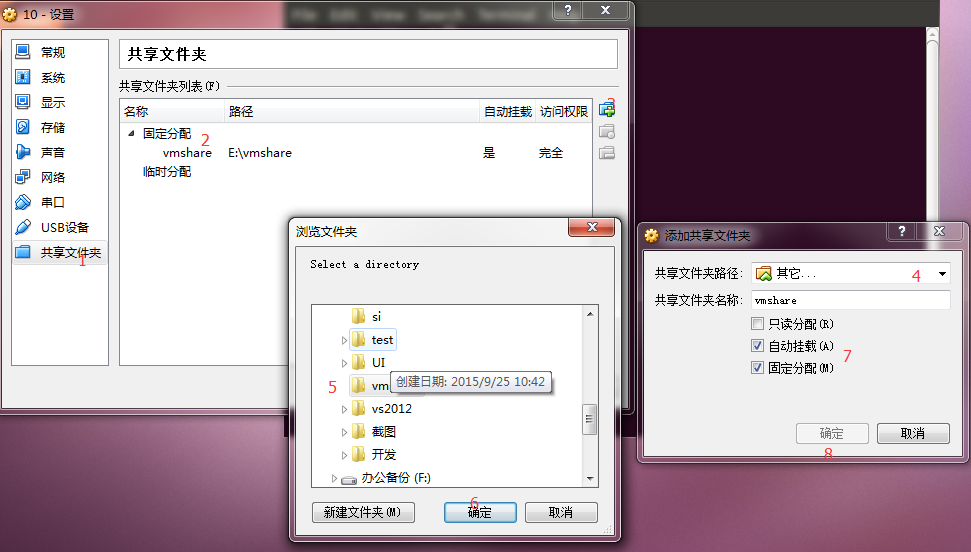The width and height of the screenshot is (971, 552).
Task: Click the edit shared folder icon
Action: click(x=607, y=131)
